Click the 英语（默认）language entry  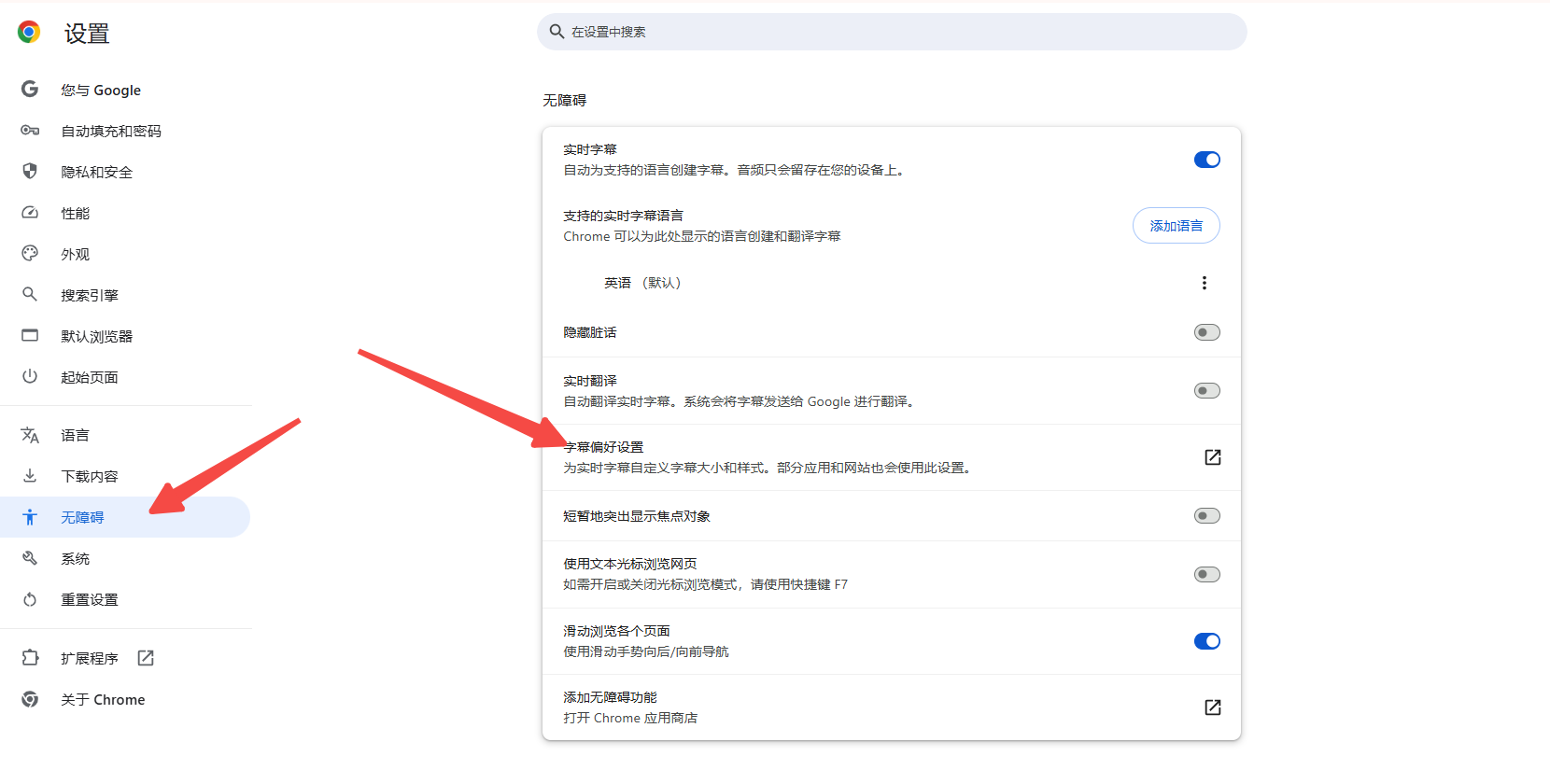coord(642,283)
